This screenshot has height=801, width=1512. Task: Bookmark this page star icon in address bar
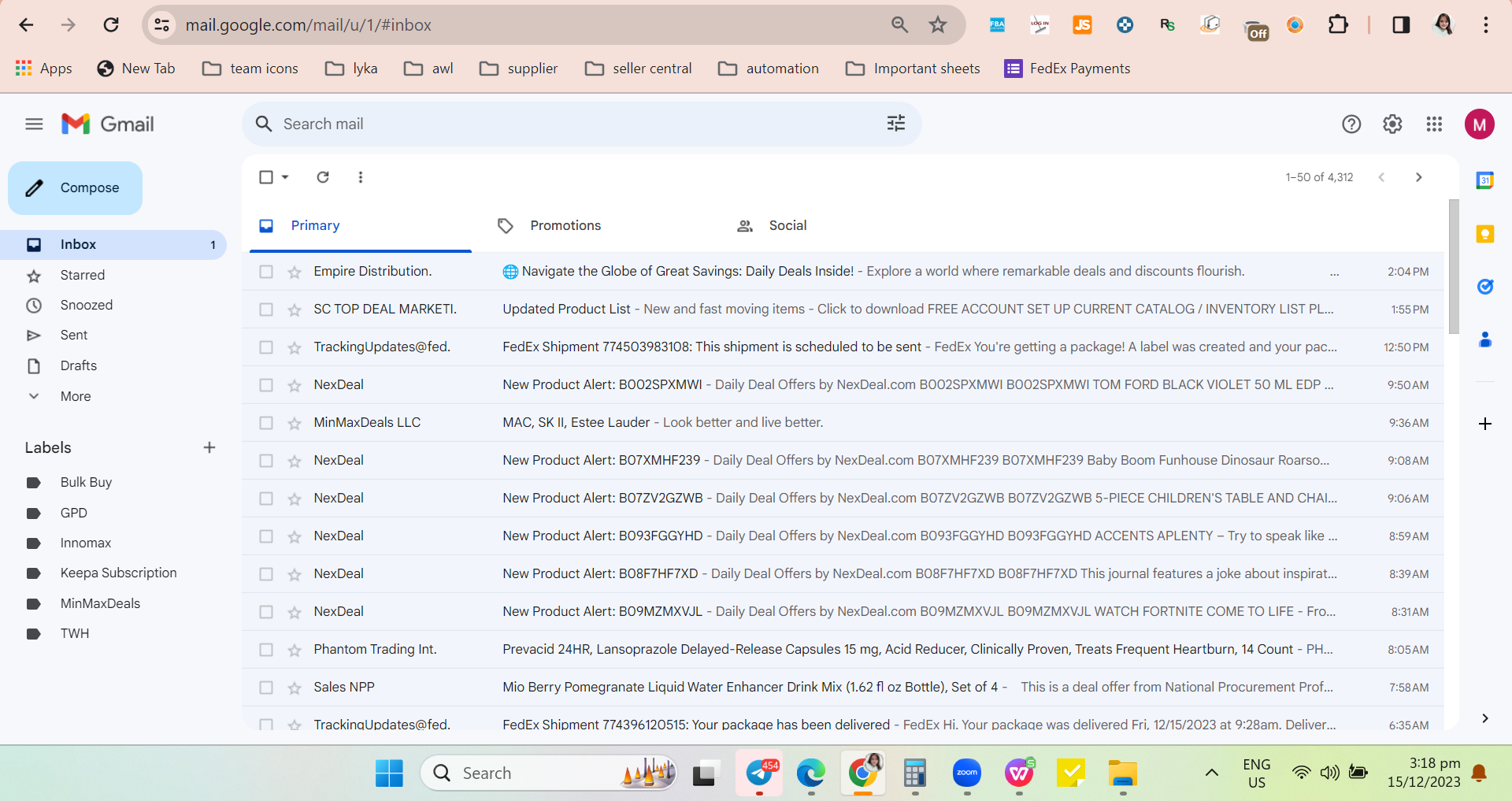tap(938, 25)
